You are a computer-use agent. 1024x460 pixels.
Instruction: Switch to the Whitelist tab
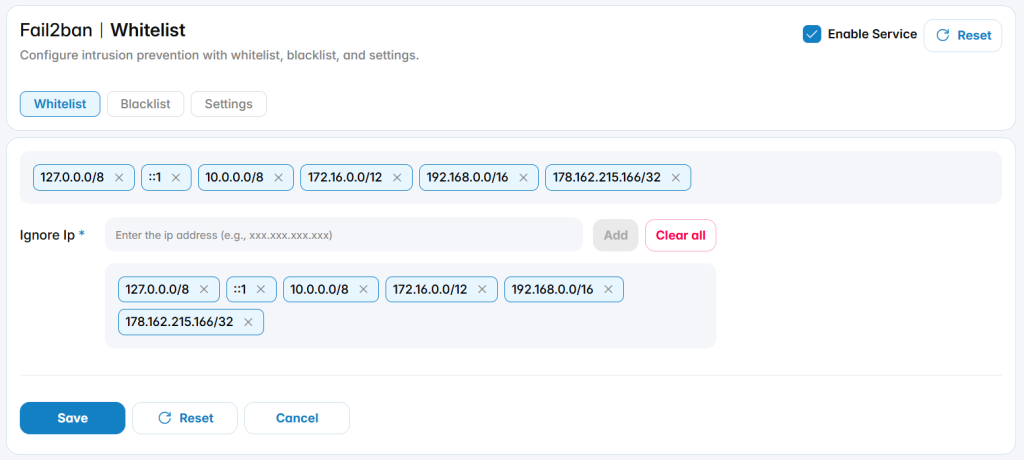tap(60, 104)
